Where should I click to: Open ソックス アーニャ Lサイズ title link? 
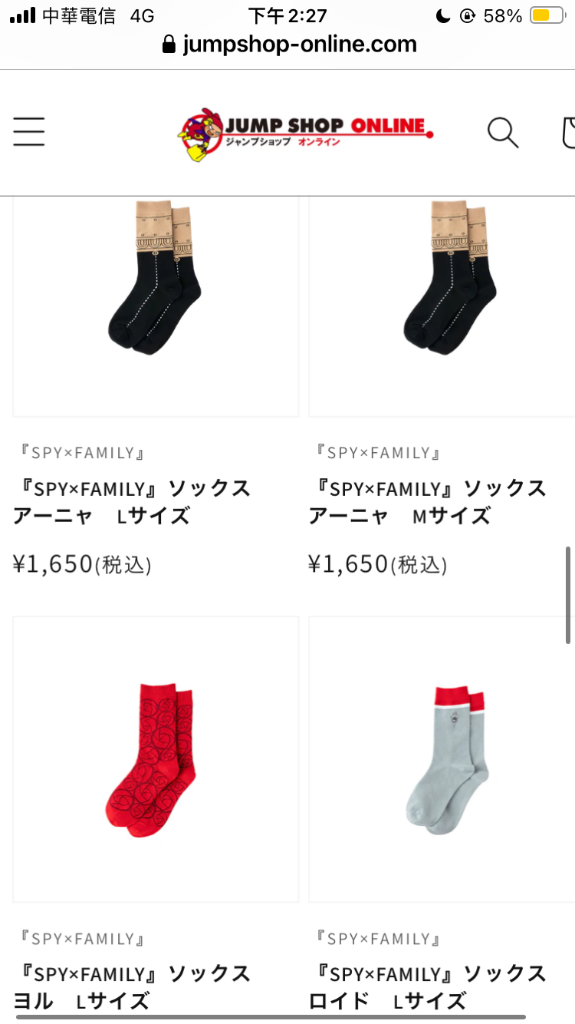[x=132, y=502]
